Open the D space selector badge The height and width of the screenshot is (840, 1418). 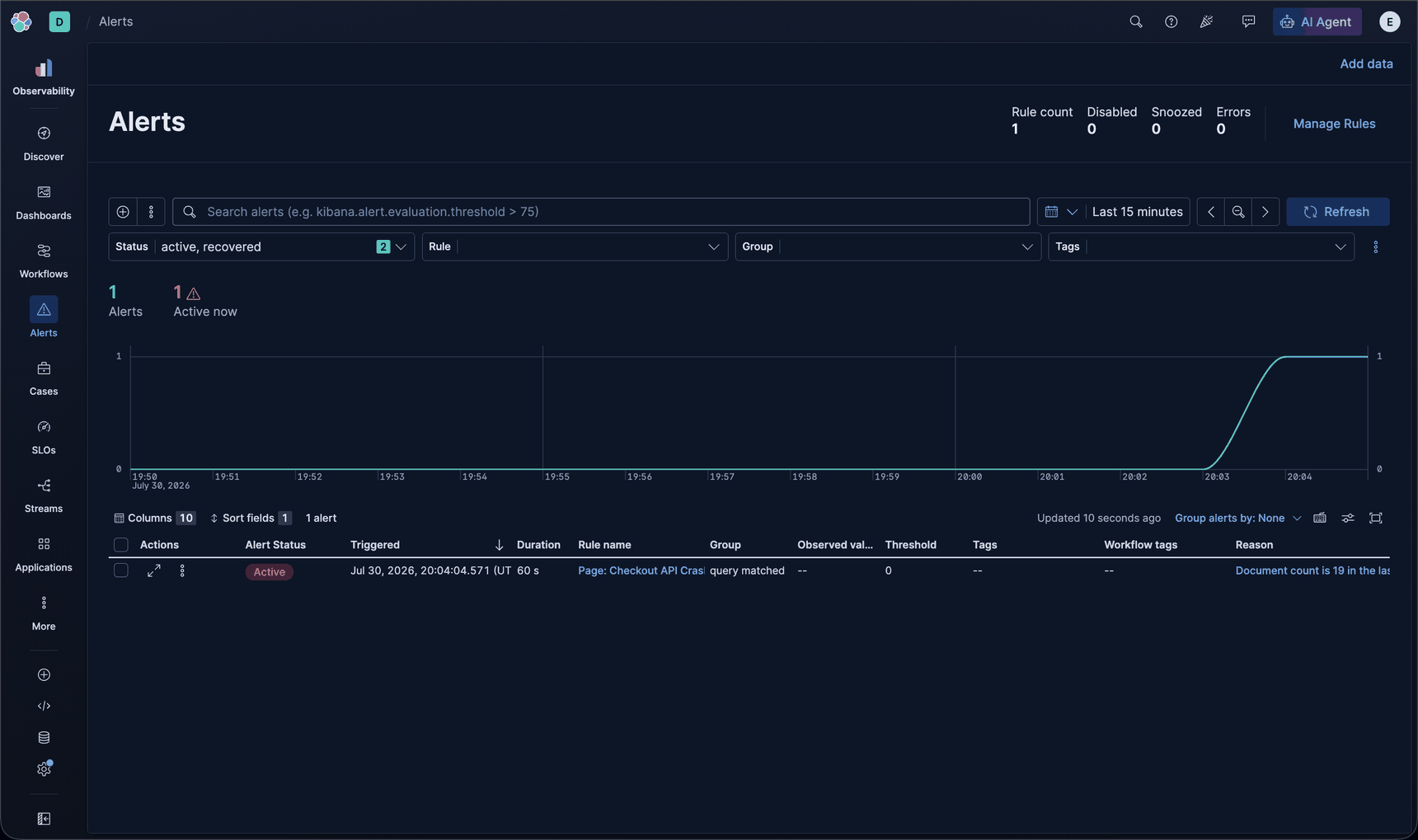(x=59, y=21)
